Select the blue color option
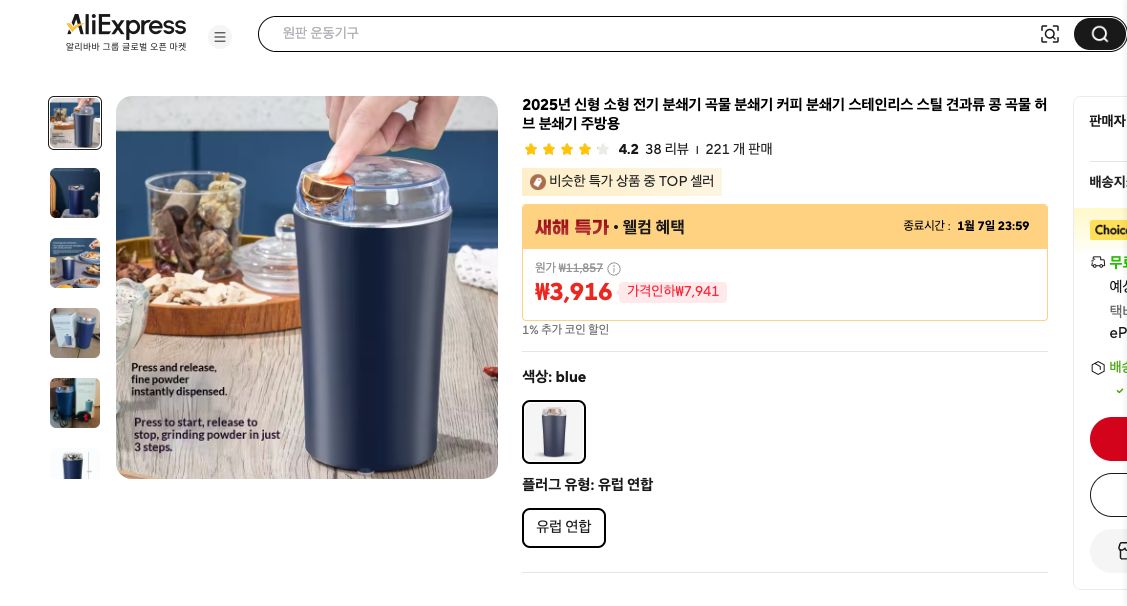The image size is (1127, 606). (554, 432)
